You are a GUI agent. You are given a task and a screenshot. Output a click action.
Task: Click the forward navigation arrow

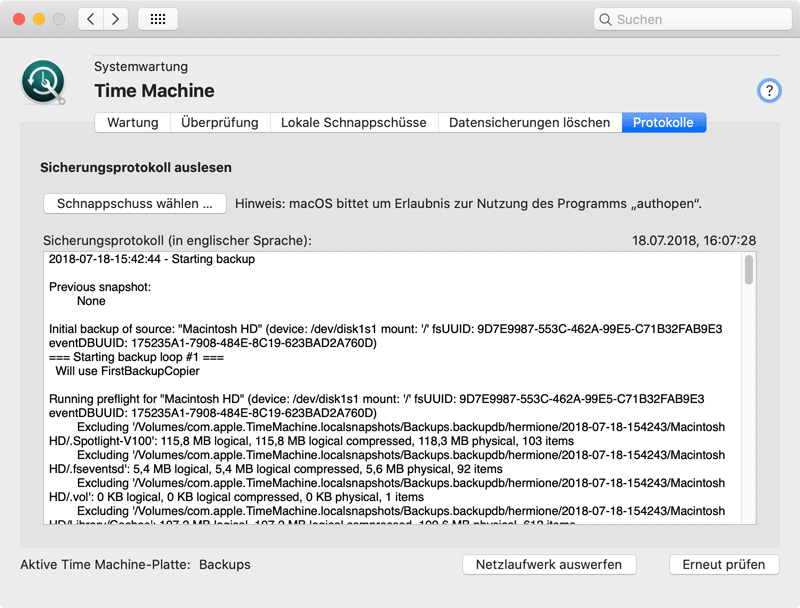pos(116,19)
